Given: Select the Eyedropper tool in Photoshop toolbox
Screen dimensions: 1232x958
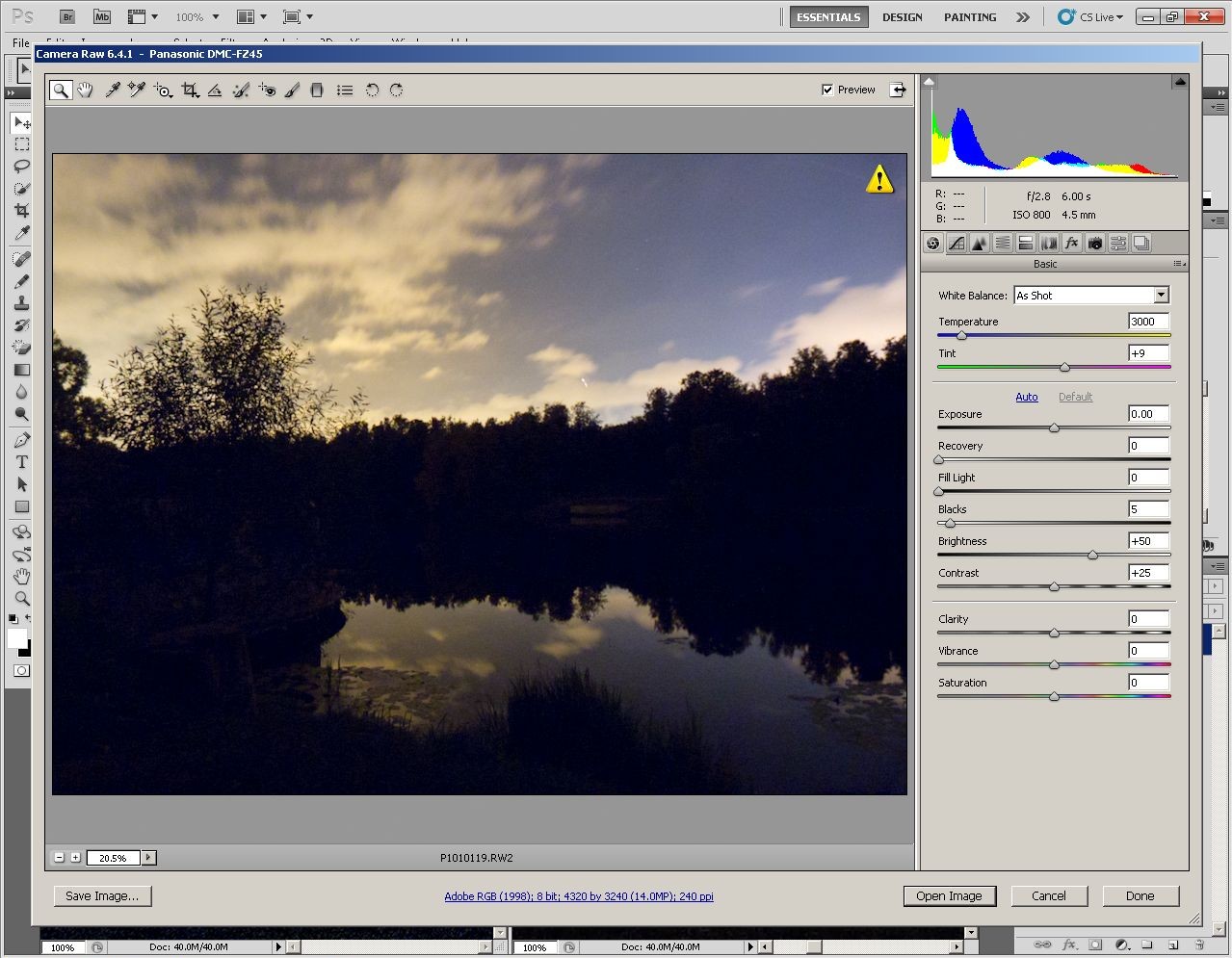Looking at the screenshot, I should [x=21, y=232].
